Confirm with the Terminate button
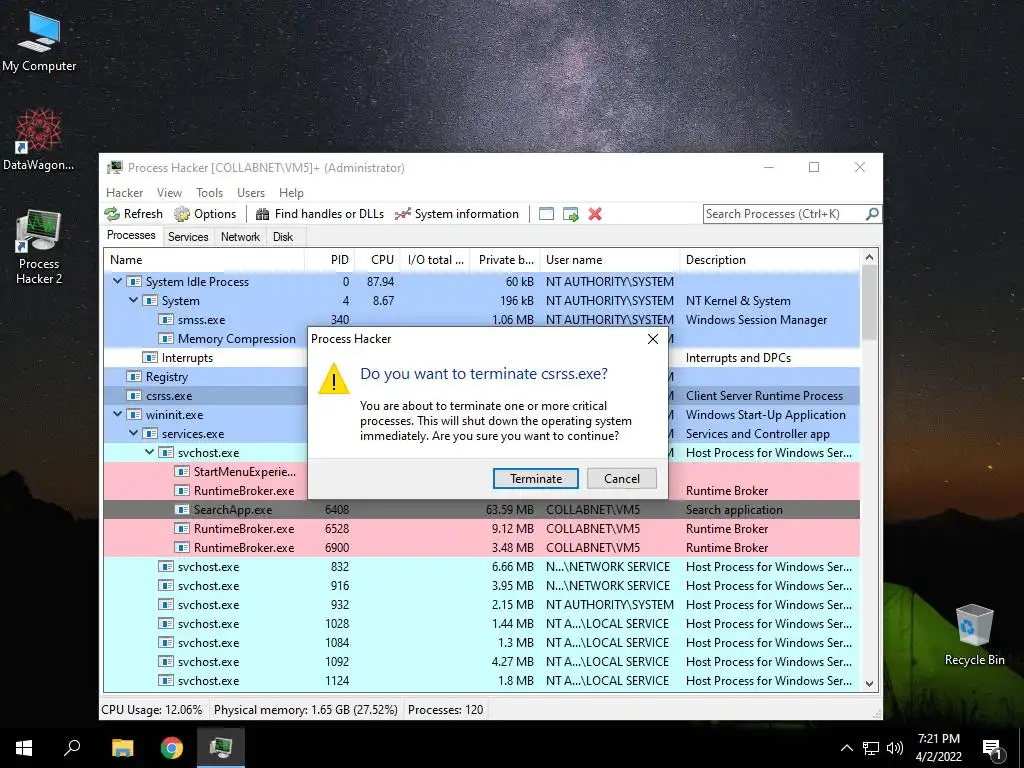 [x=536, y=479]
